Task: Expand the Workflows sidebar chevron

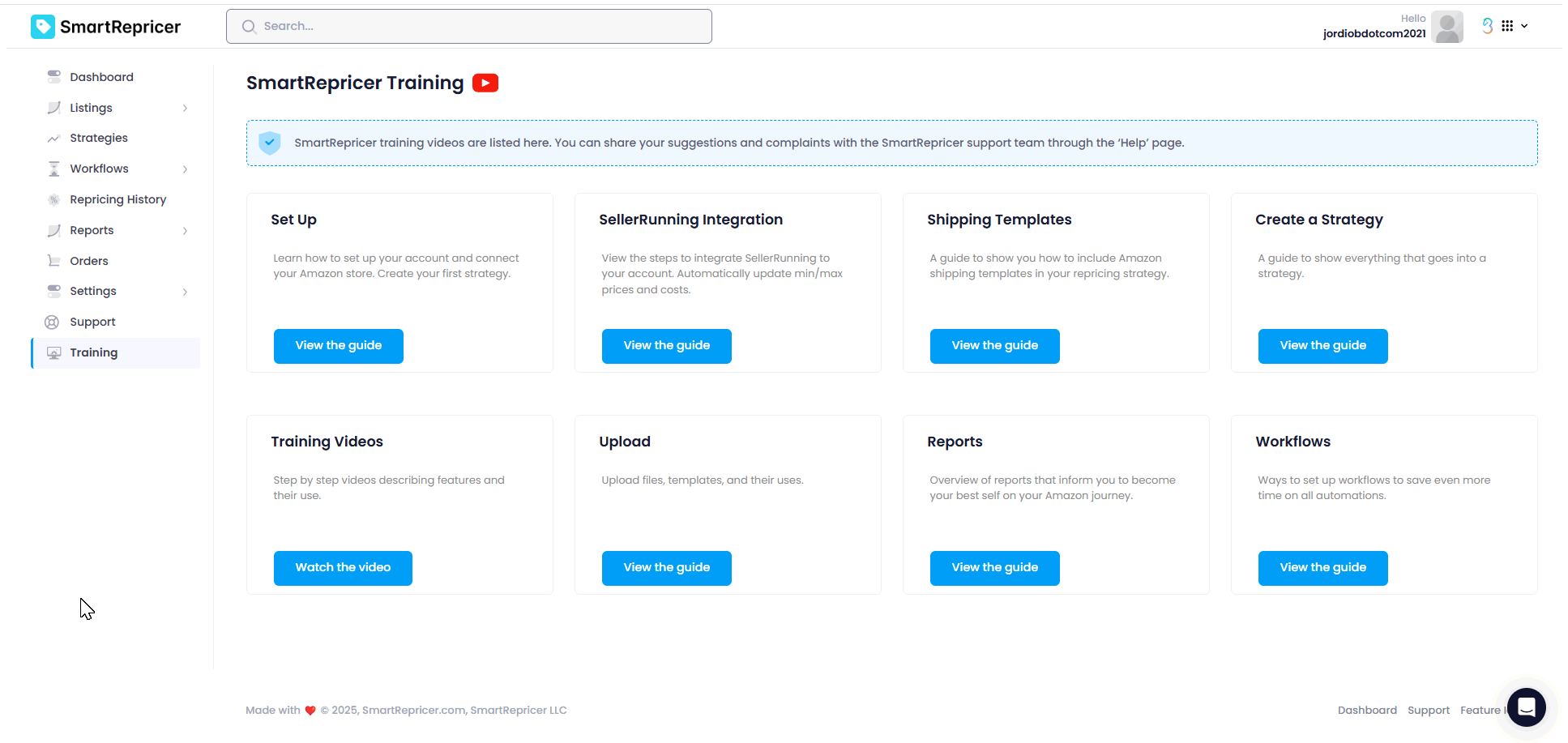Action: click(186, 169)
